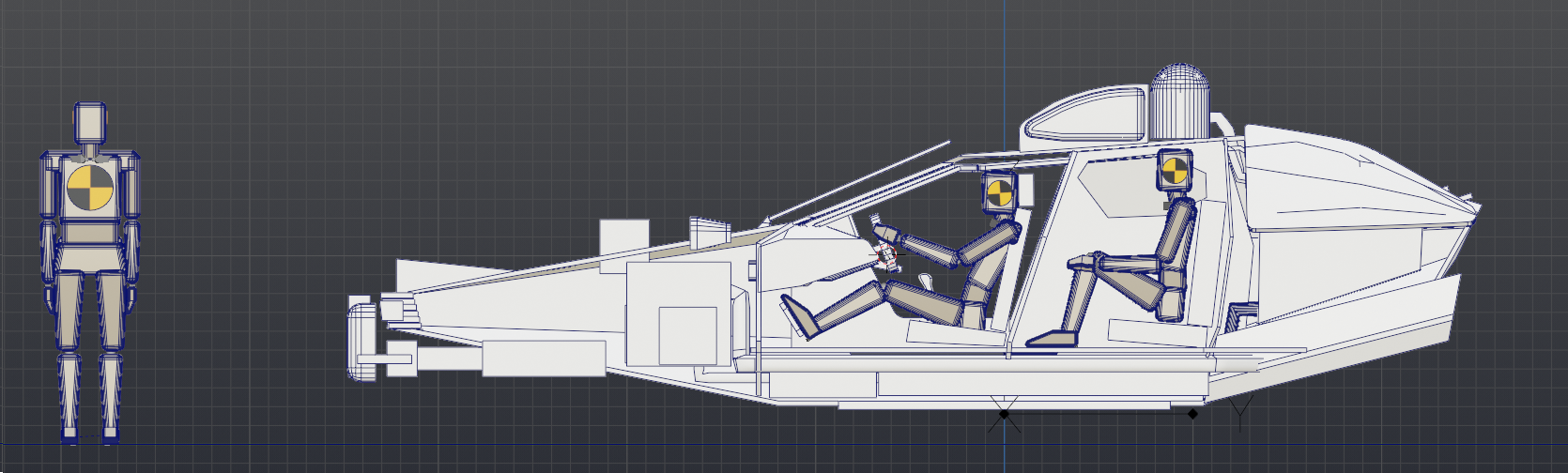Click the square panel on the front body

pyautogui.click(x=687, y=334)
